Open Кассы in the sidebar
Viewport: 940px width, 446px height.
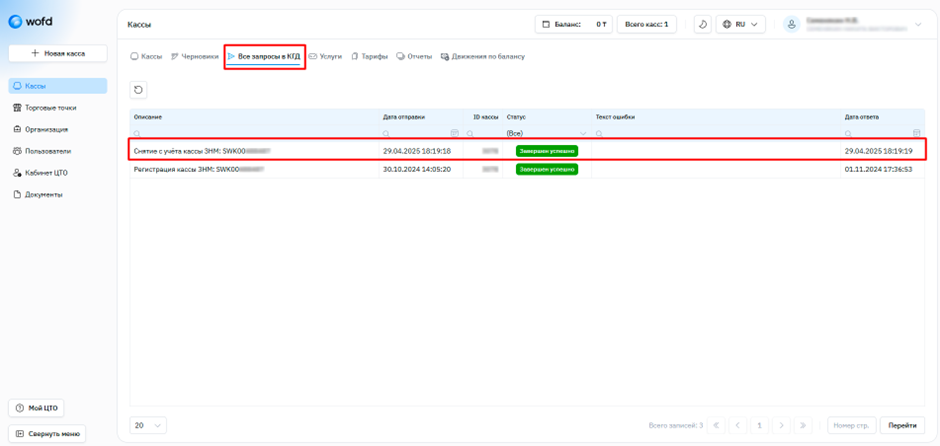click(x=58, y=86)
